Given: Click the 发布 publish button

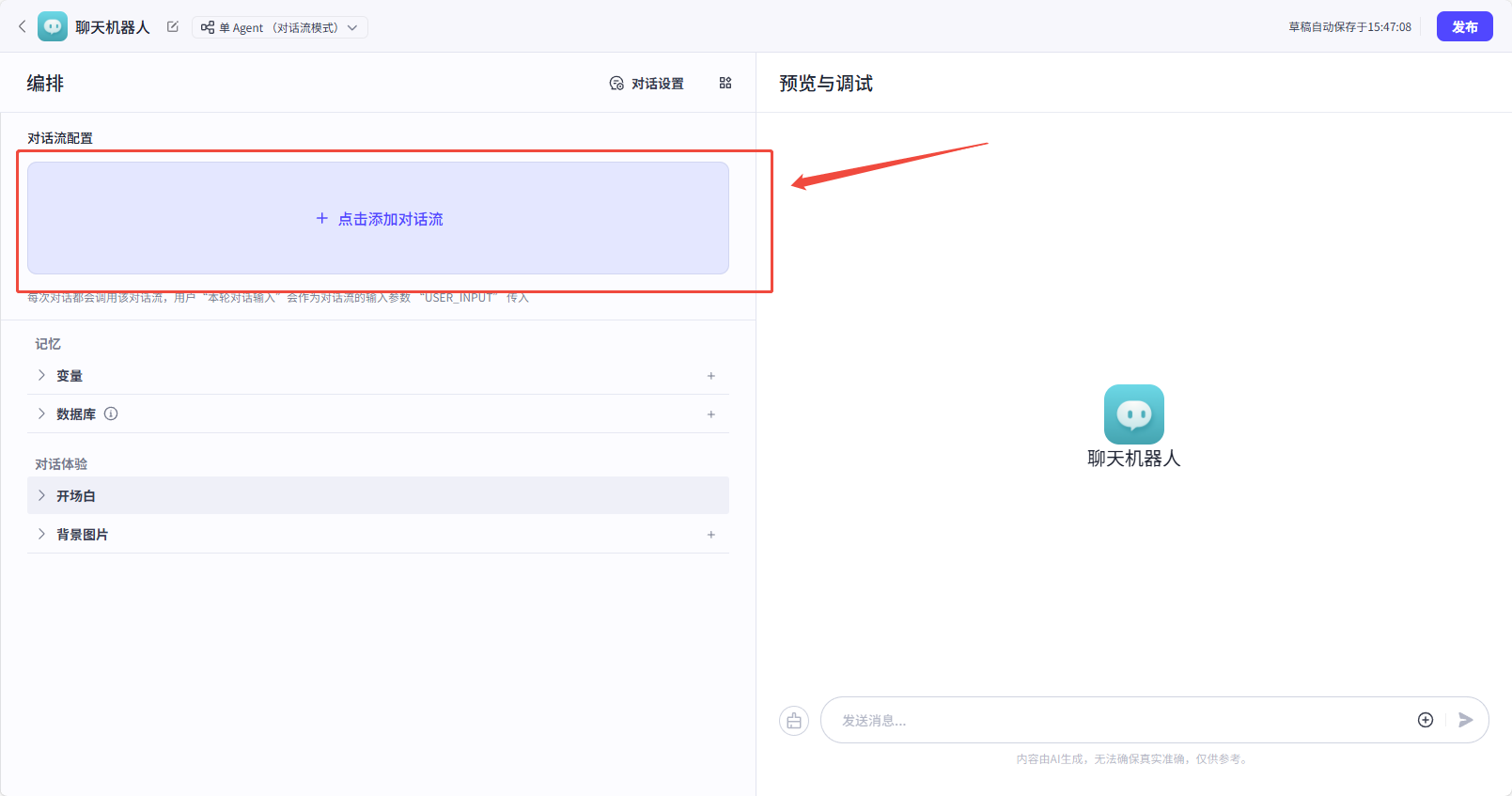Looking at the screenshot, I should [1464, 26].
